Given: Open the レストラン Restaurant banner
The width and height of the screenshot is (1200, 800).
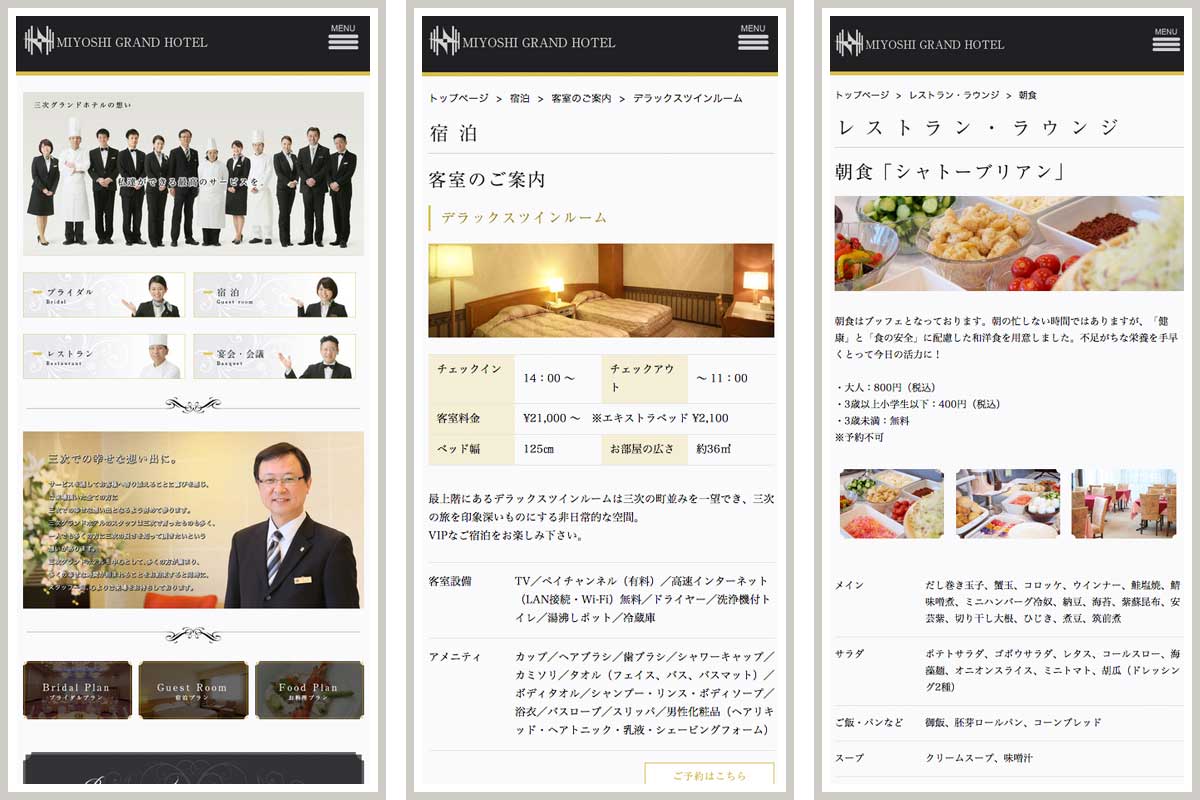Looking at the screenshot, I should 104,356.
